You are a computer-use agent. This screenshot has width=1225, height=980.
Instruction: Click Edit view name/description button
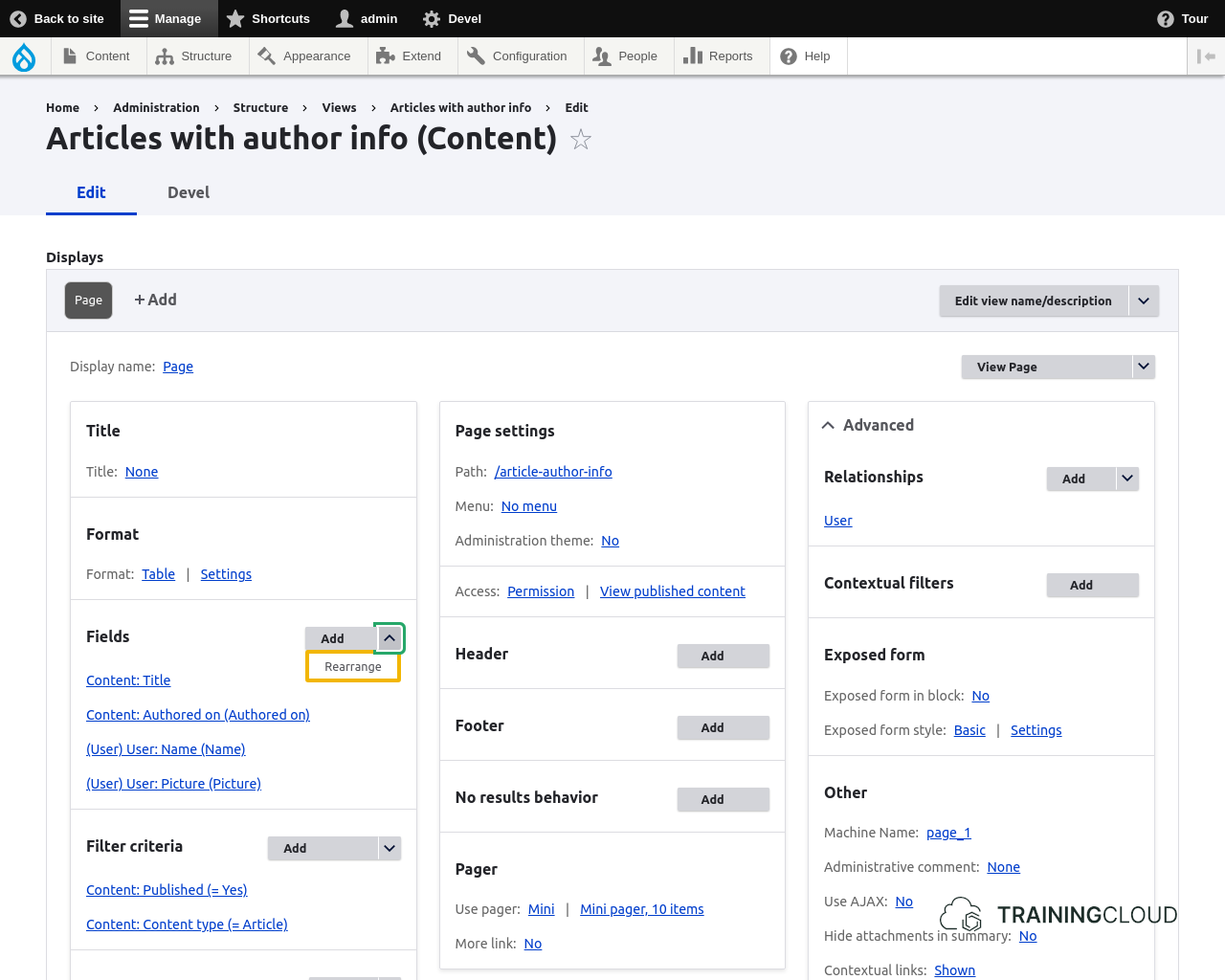point(1034,301)
